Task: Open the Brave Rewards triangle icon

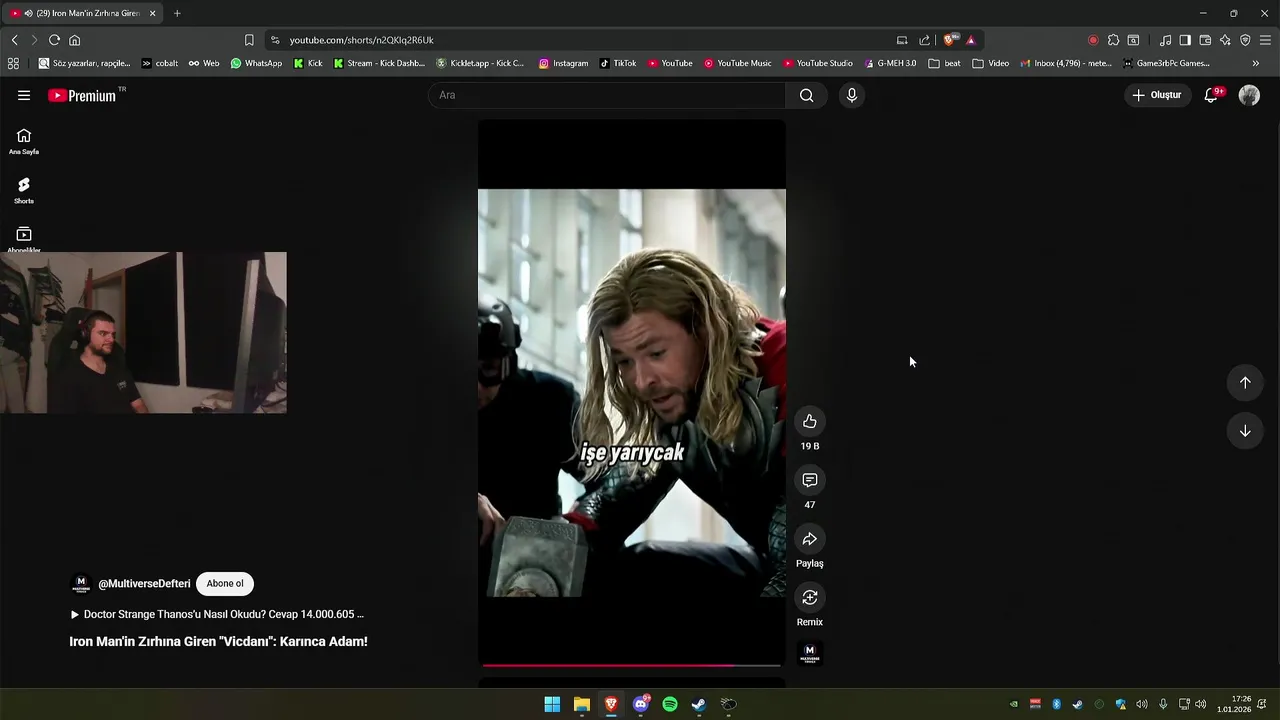Action: pyautogui.click(x=971, y=40)
